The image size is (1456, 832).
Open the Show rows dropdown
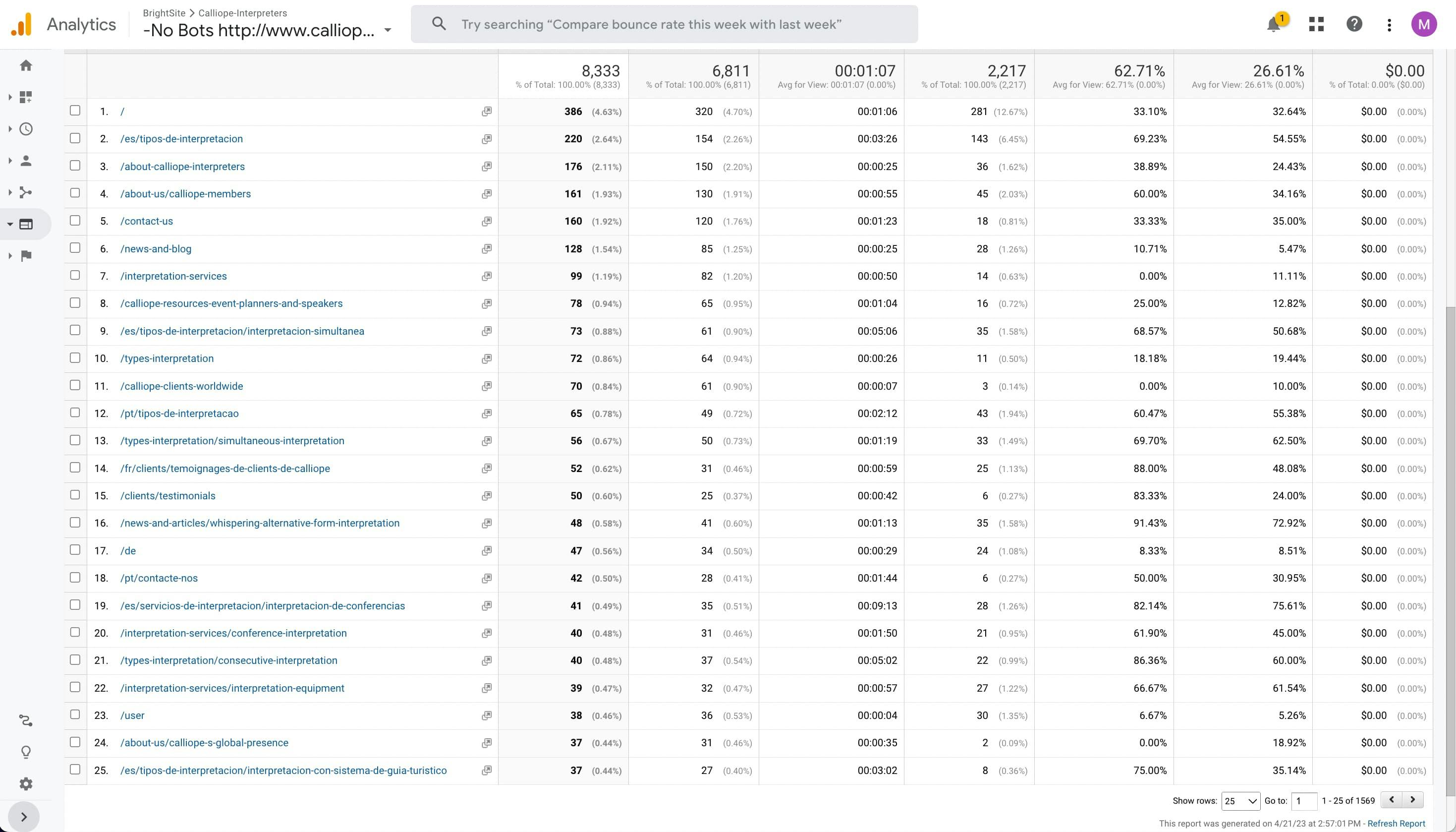(x=1240, y=801)
